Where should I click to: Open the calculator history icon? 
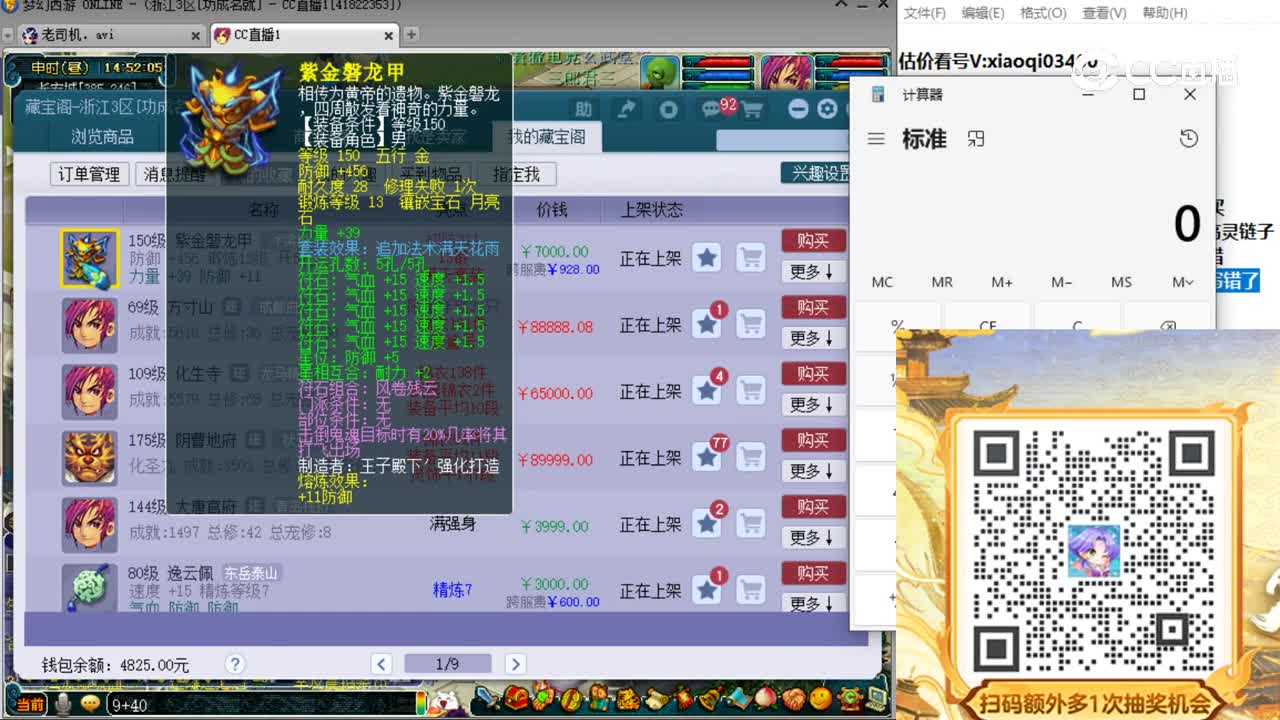1188,139
